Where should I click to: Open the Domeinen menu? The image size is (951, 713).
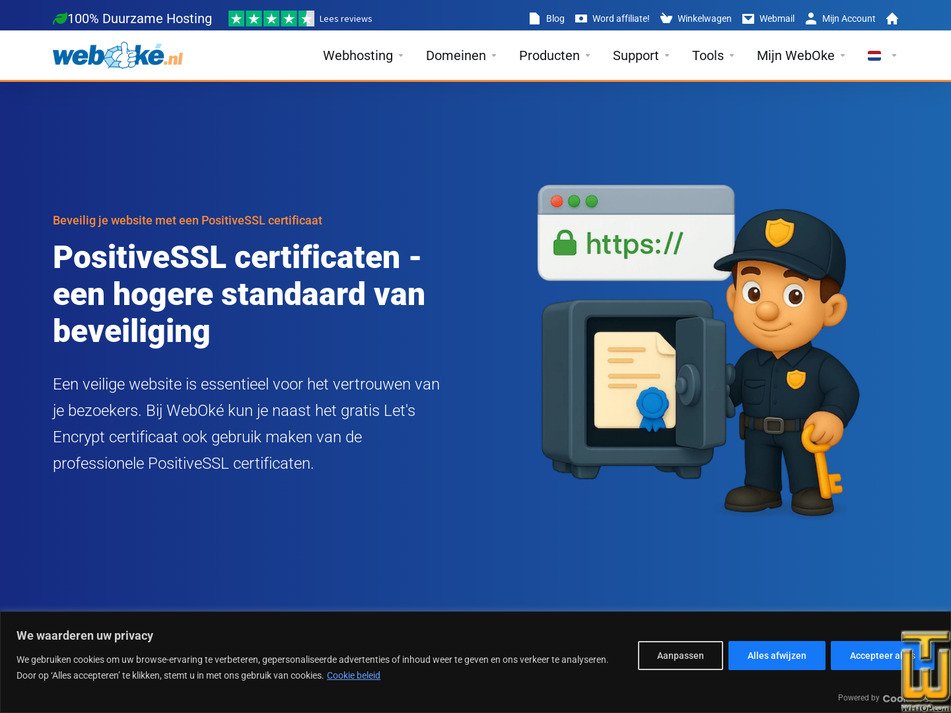[x=455, y=56]
